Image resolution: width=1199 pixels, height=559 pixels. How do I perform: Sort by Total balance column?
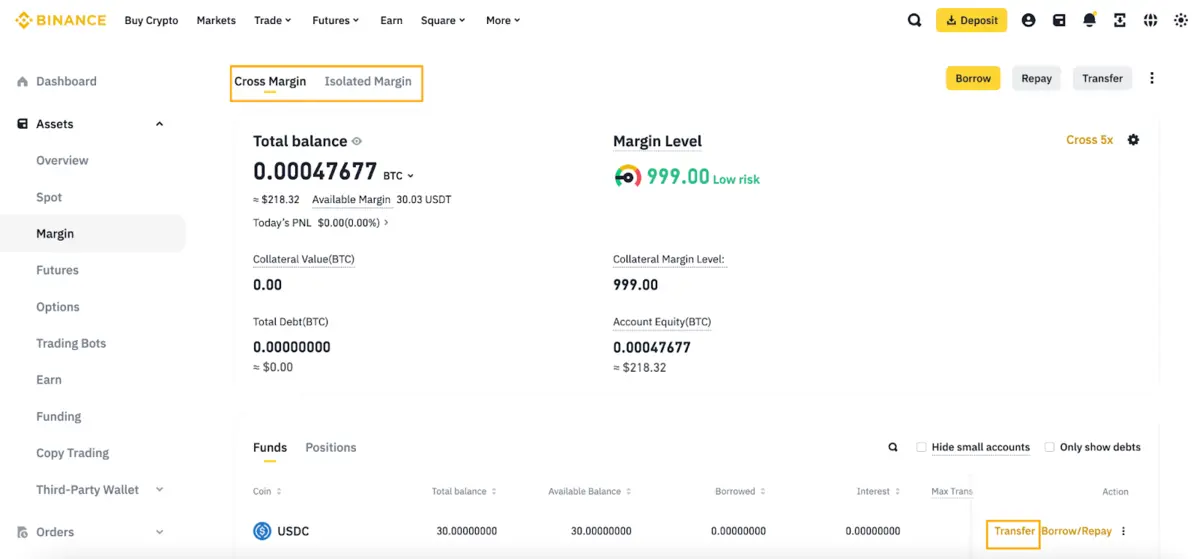(x=464, y=491)
